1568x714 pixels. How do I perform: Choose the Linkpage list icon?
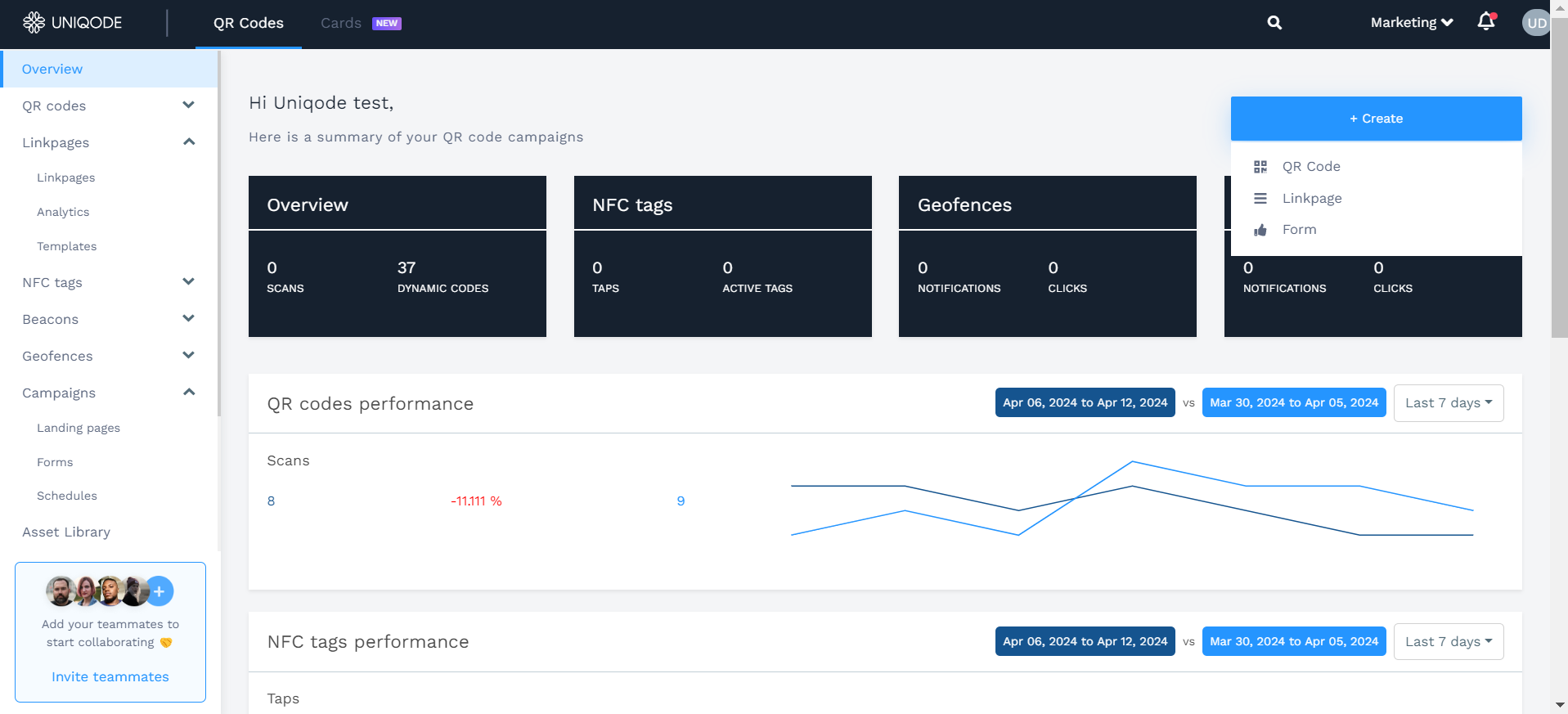[1260, 199]
